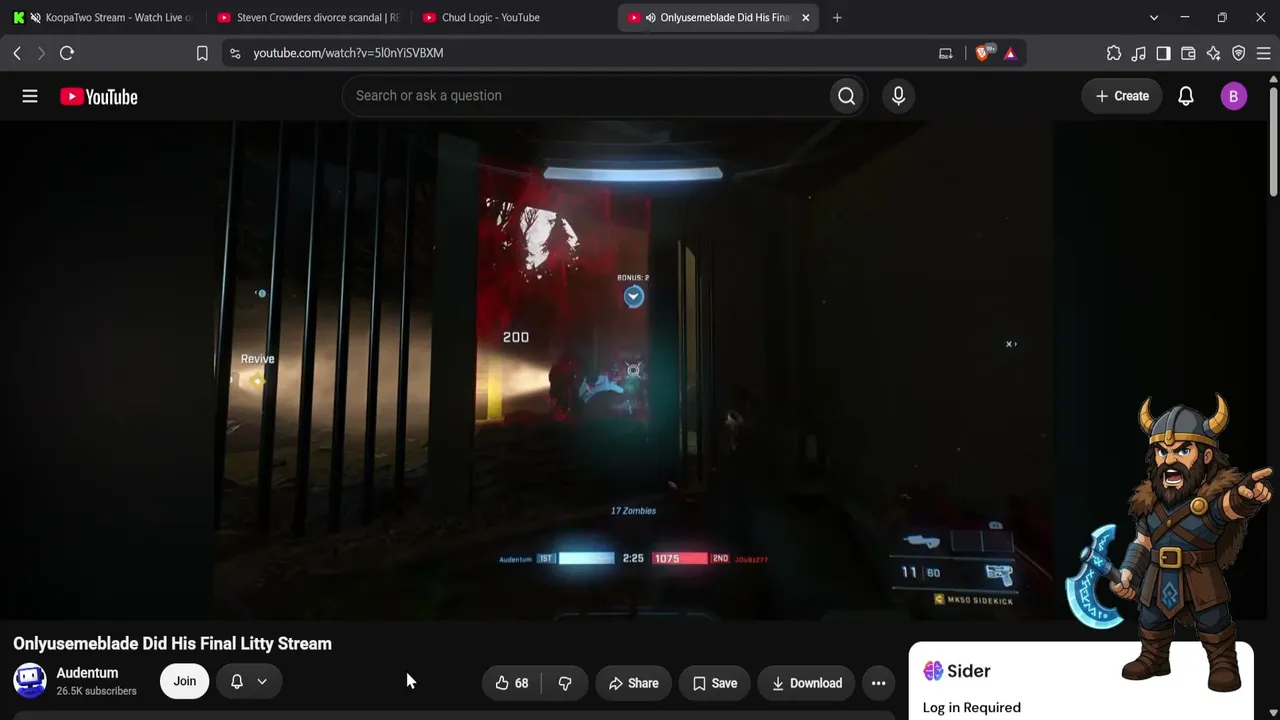
Task: Open Brave Rewards triangle icon
Action: [1010, 53]
